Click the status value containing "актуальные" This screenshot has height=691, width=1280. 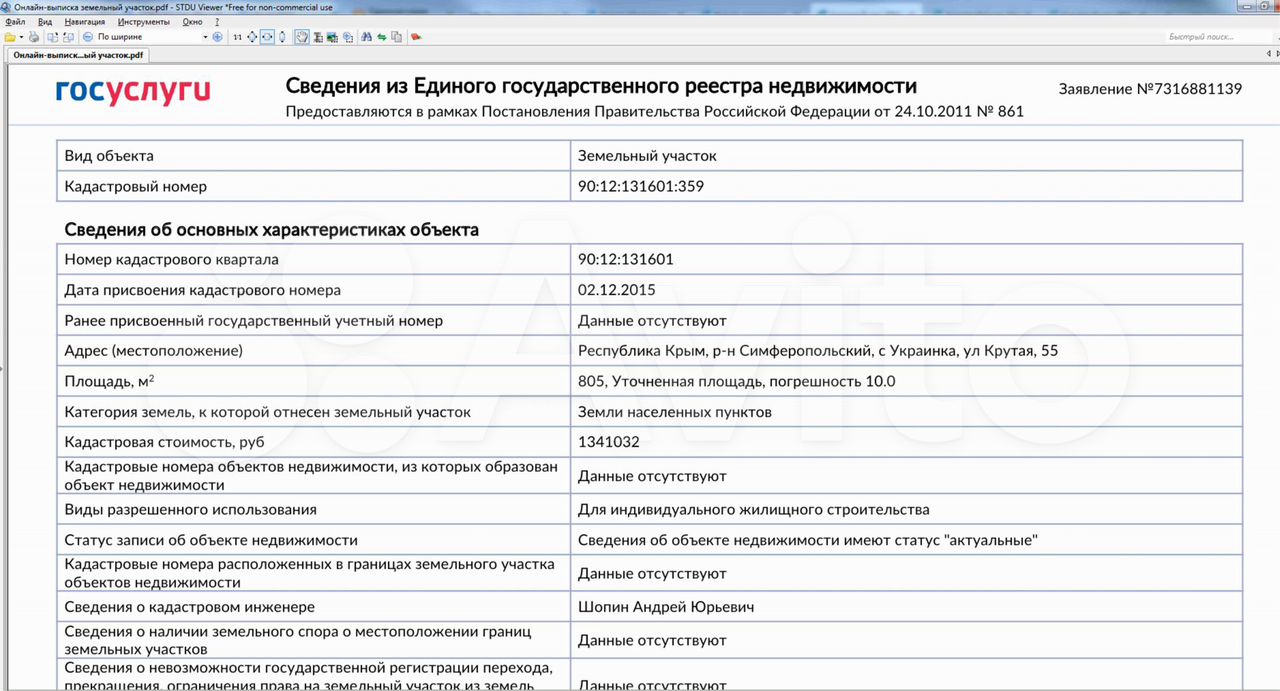coord(808,540)
